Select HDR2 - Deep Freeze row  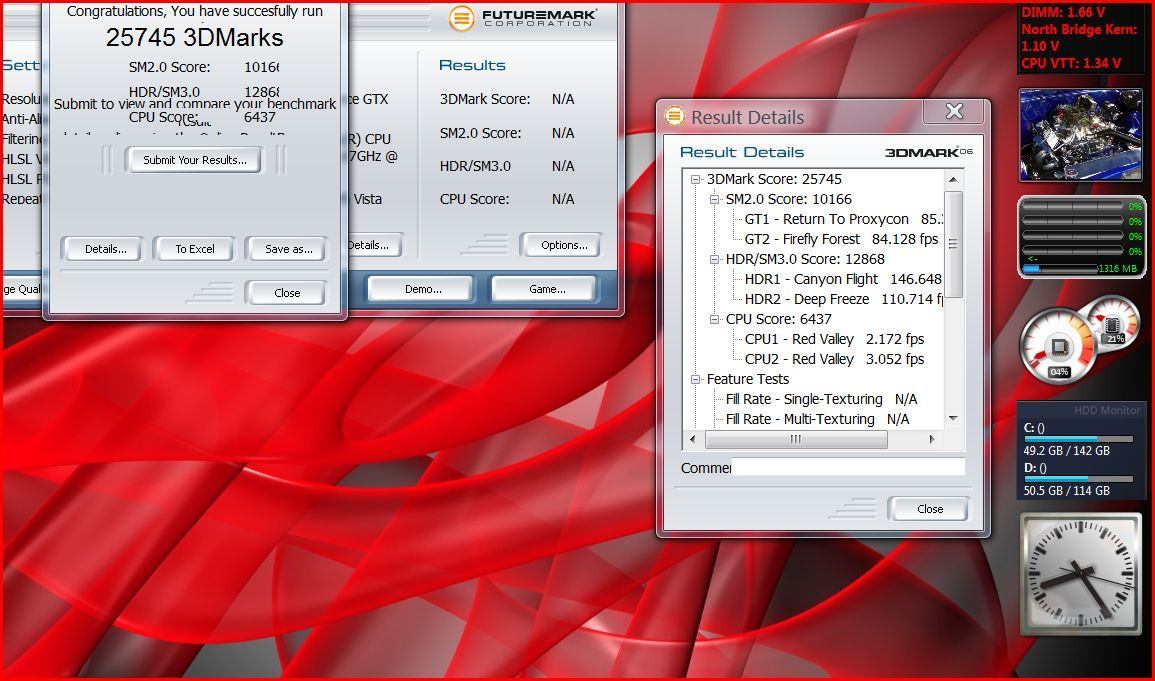point(843,299)
